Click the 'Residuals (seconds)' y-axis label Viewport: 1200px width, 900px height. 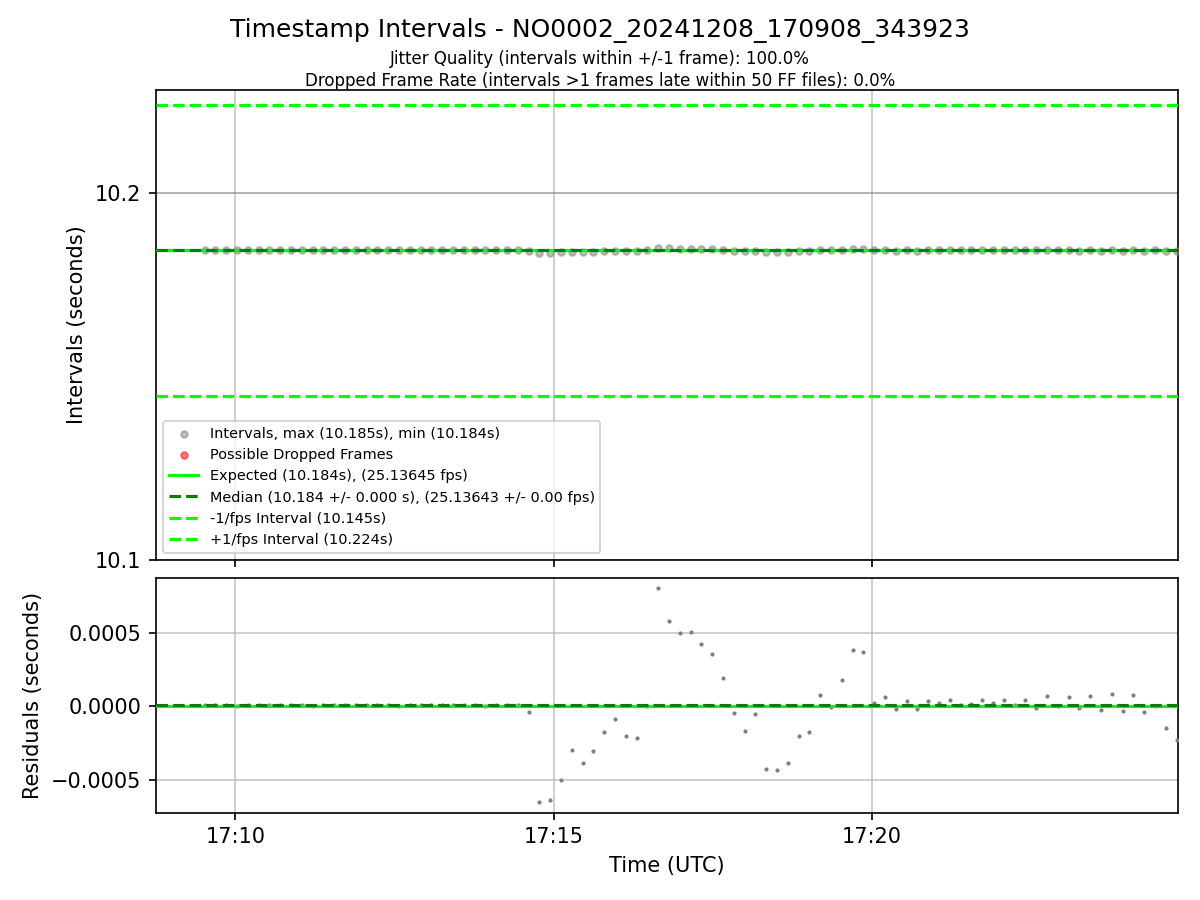32,696
